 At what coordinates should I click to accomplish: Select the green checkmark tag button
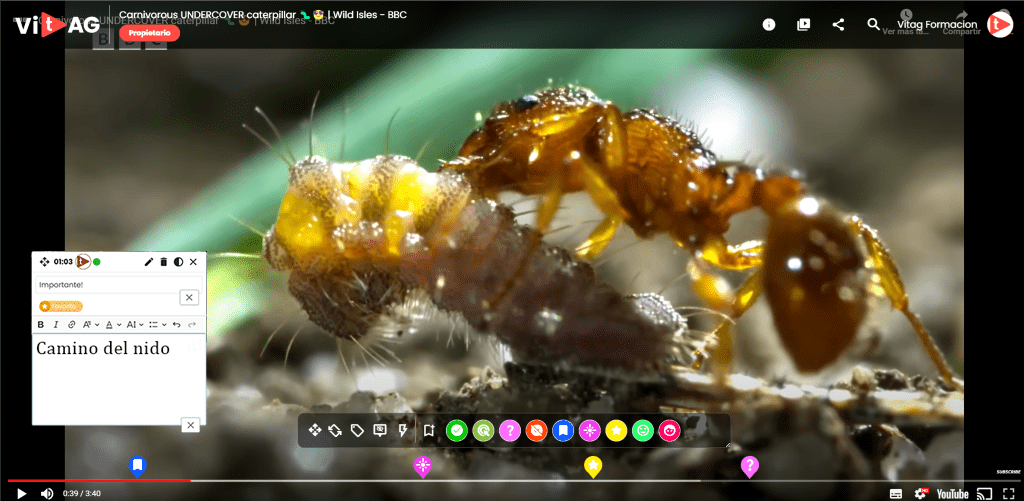pos(457,430)
